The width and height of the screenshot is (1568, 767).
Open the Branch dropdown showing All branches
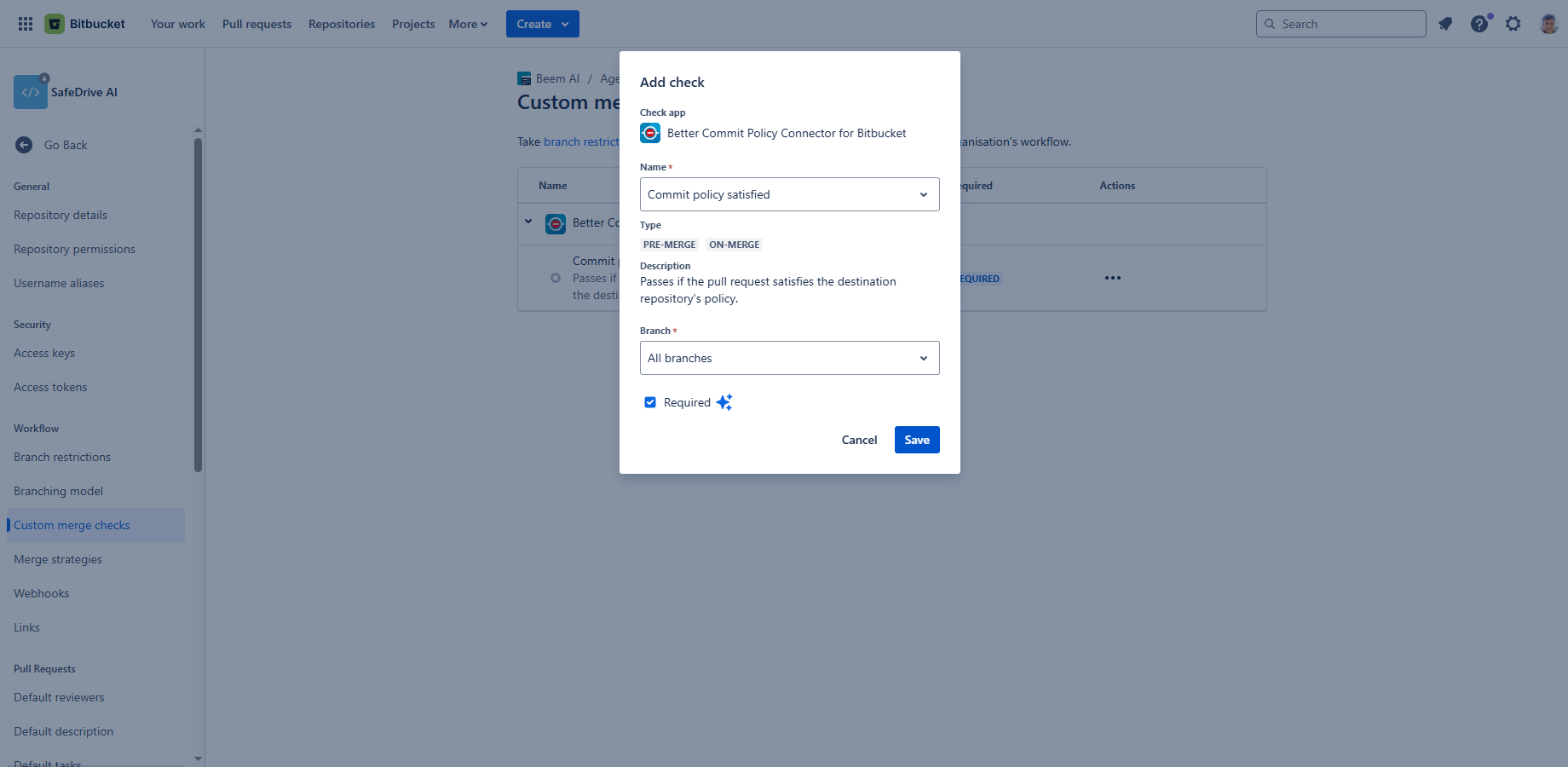[x=790, y=358]
